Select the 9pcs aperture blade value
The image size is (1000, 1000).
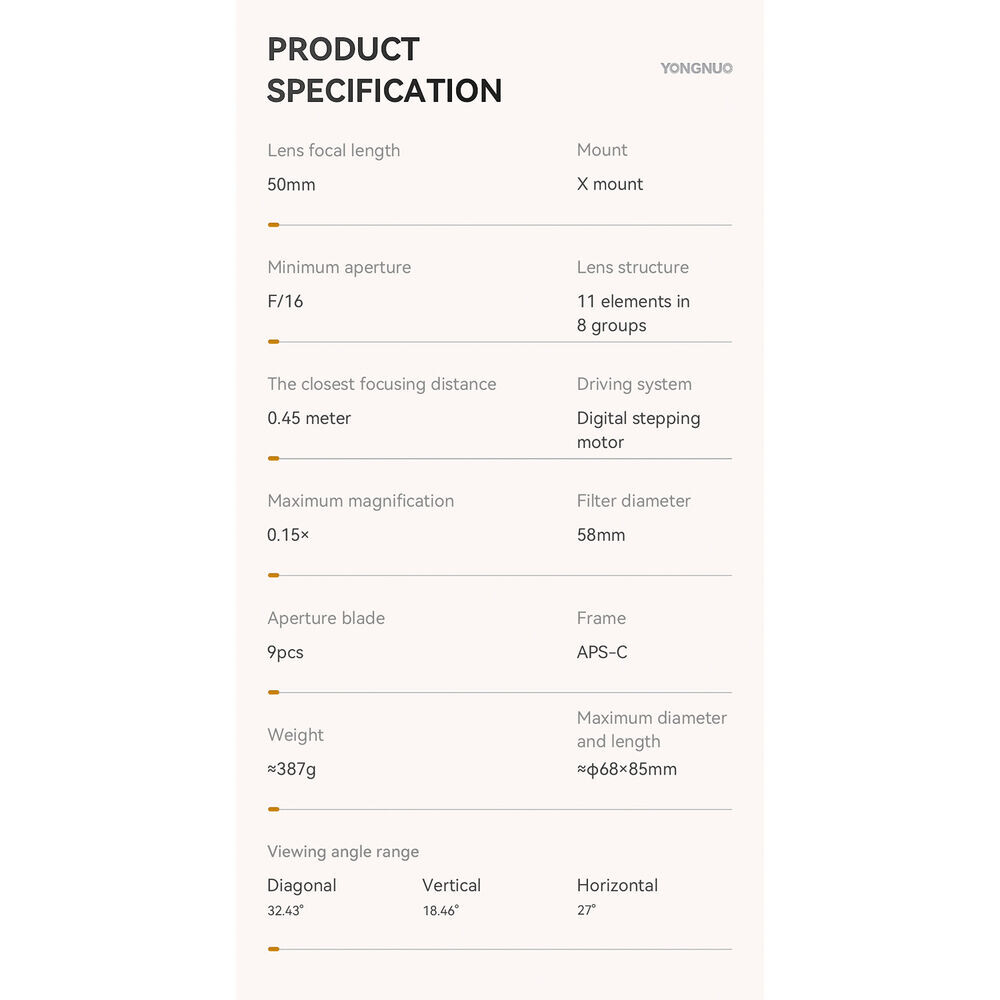tap(285, 652)
